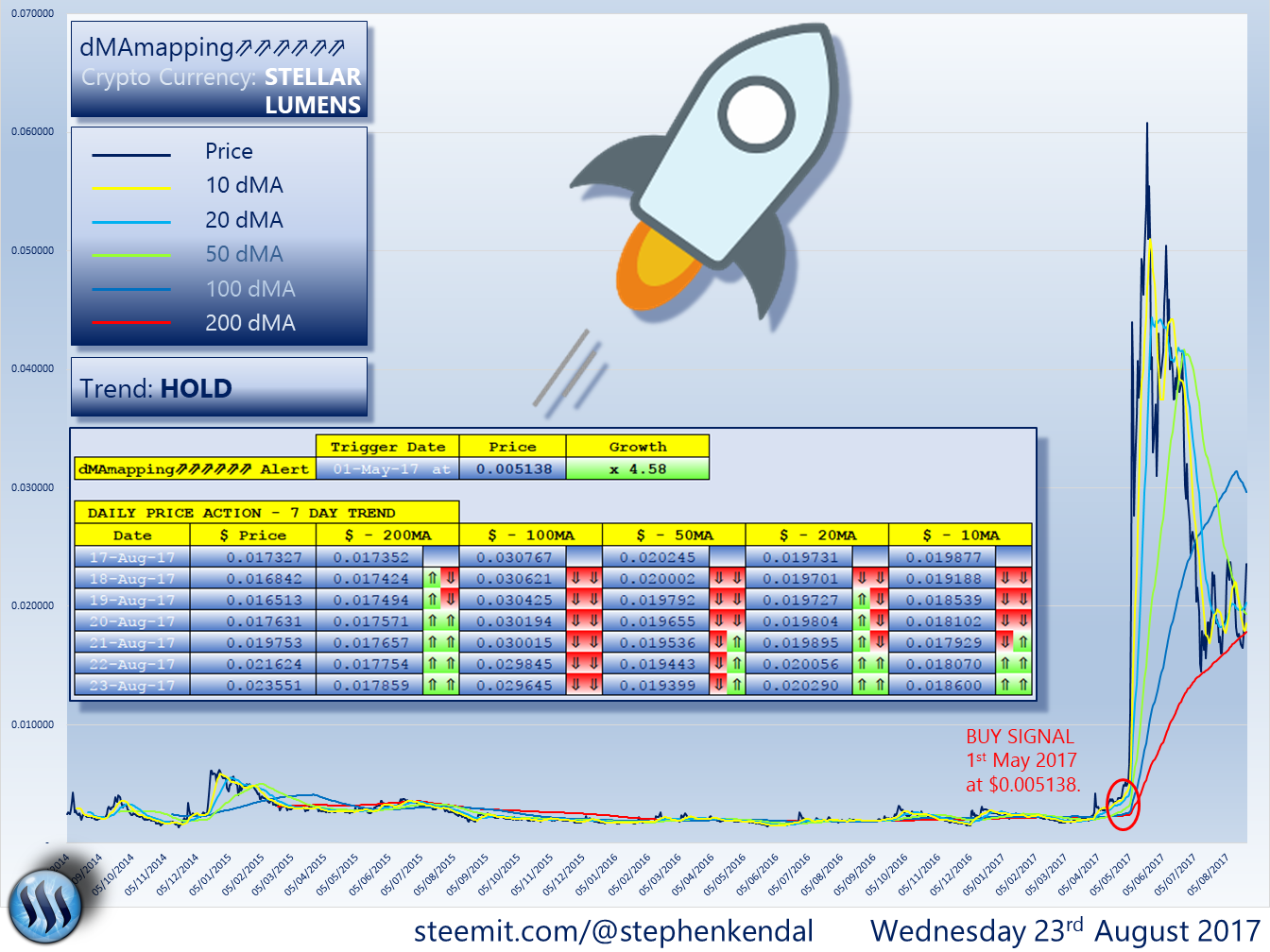The image size is (1270, 952).
Task: Click the 'dMAmapping Alert' yellow label
Action: [194, 469]
